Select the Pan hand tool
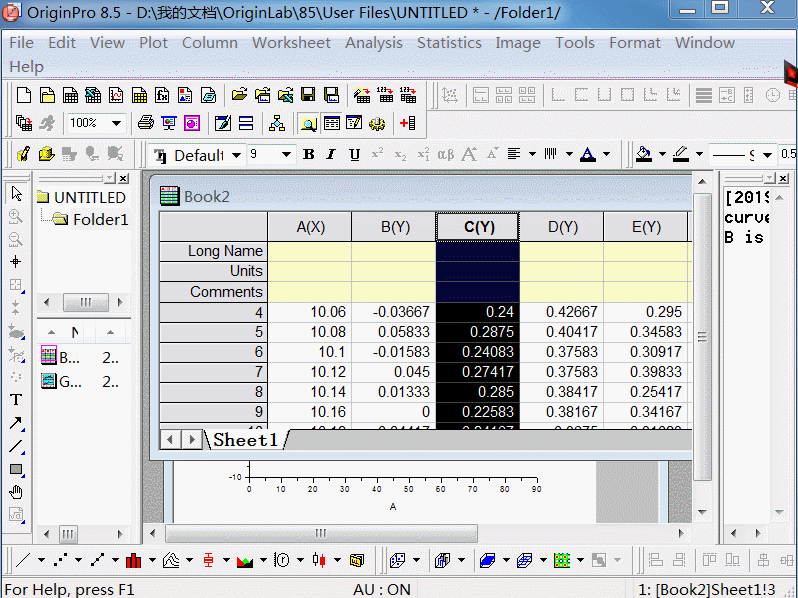Image resolution: width=798 pixels, height=598 pixels. pos(16,492)
